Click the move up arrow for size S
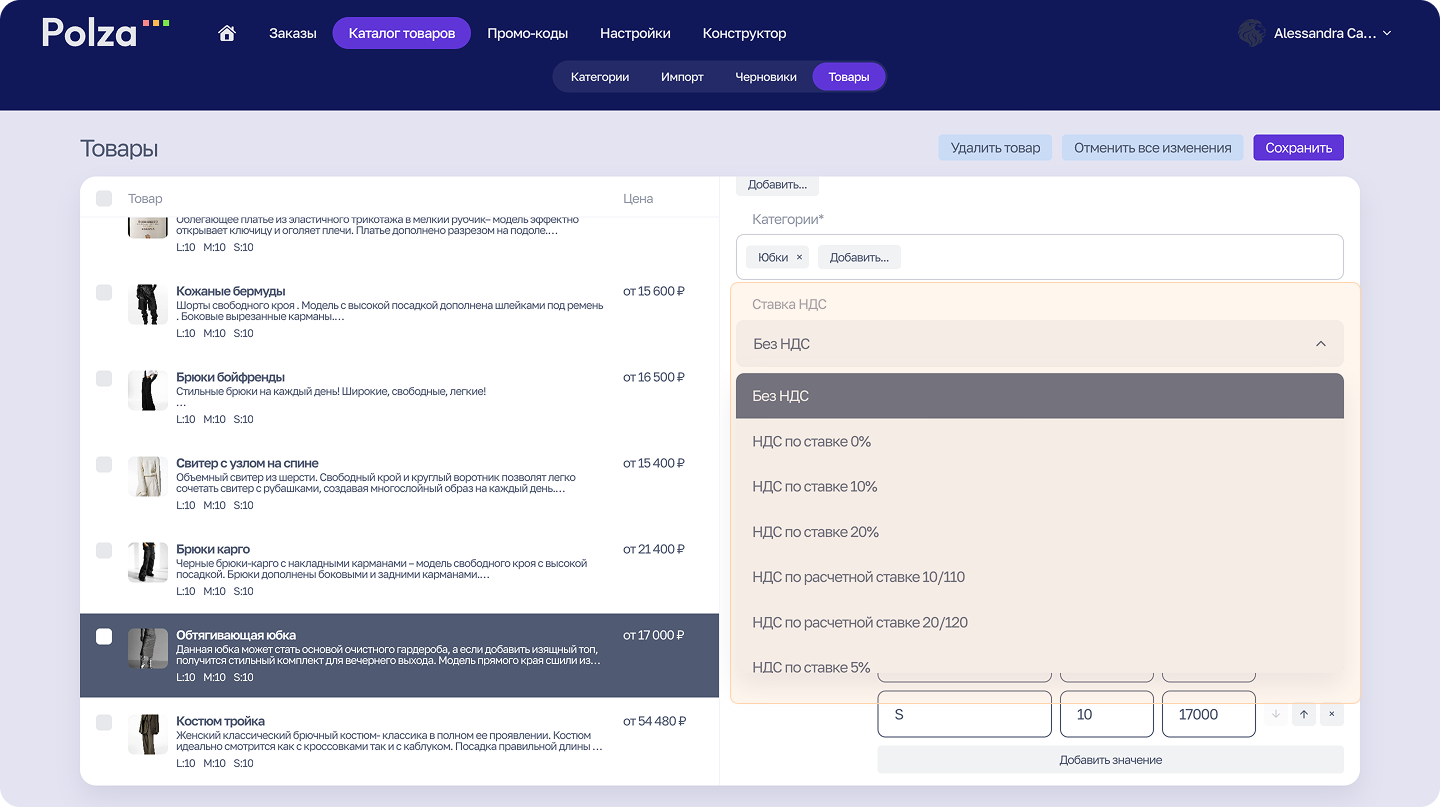1440x807 pixels. [1303, 714]
